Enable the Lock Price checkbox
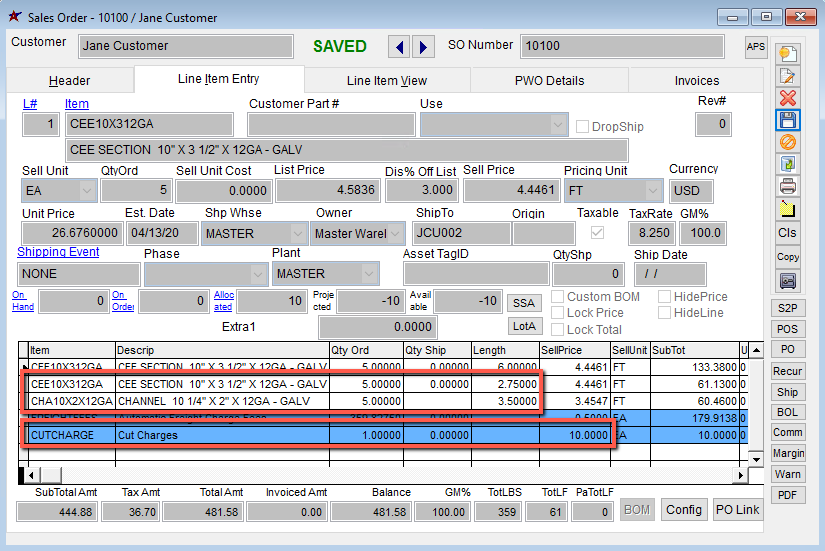The width and height of the screenshot is (825, 551). click(x=557, y=313)
